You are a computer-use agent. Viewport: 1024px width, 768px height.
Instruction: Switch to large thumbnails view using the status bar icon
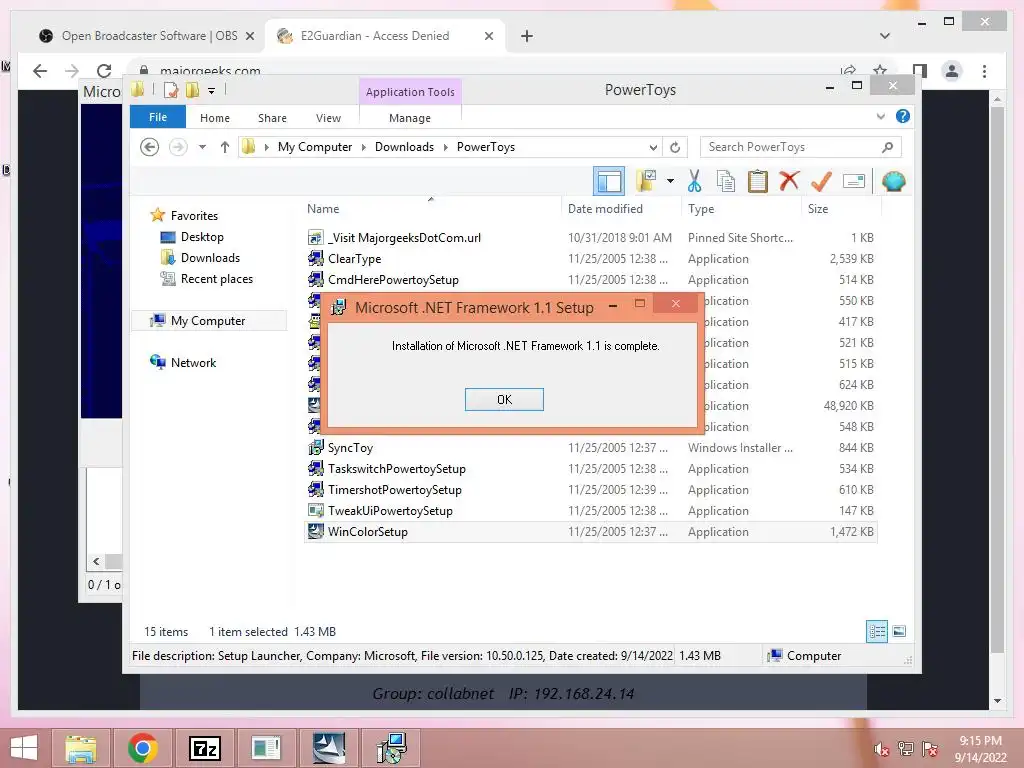coord(899,631)
